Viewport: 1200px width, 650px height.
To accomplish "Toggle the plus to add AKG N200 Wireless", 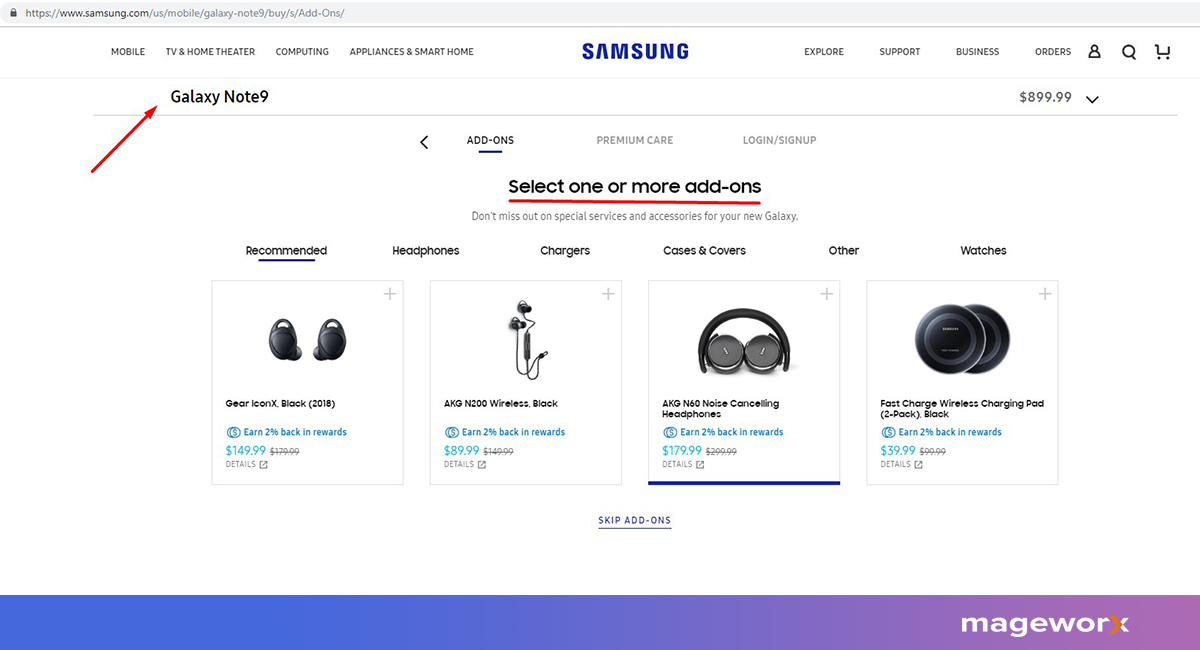I will click(607, 293).
